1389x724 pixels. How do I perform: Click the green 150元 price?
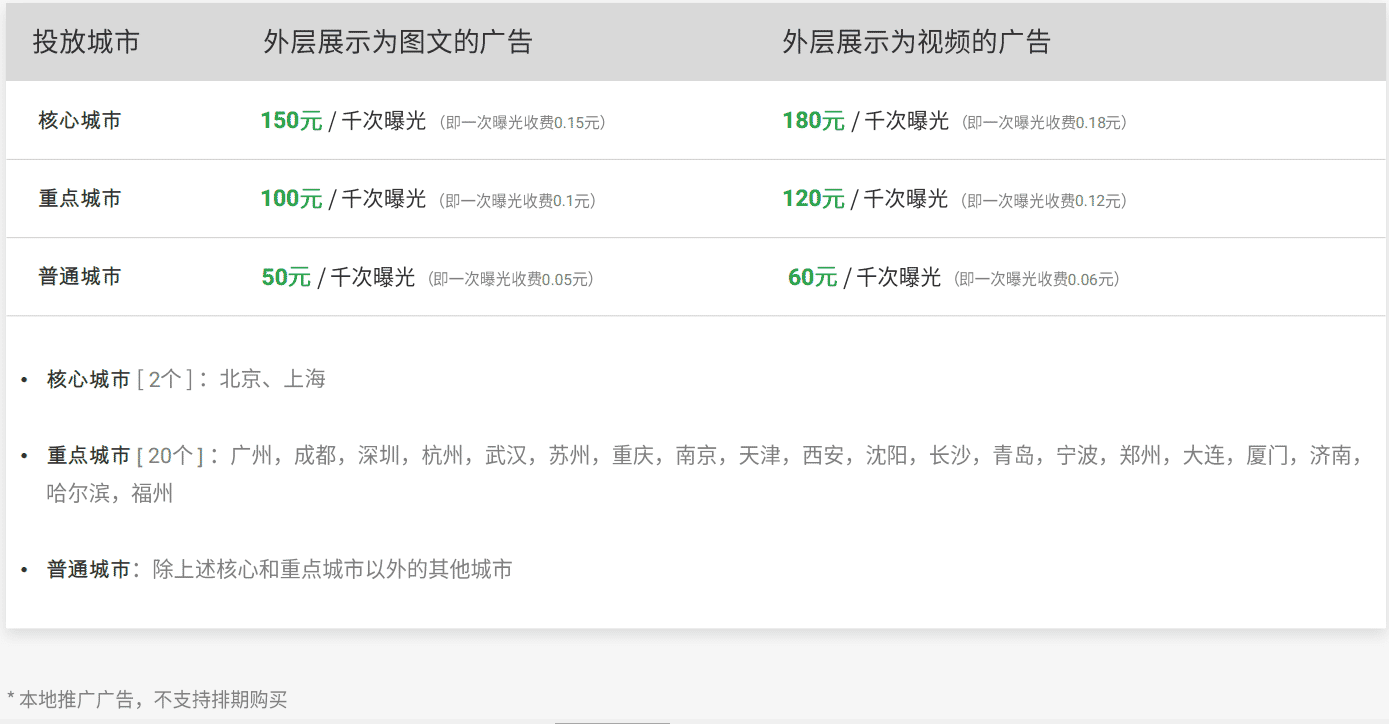(291, 121)
